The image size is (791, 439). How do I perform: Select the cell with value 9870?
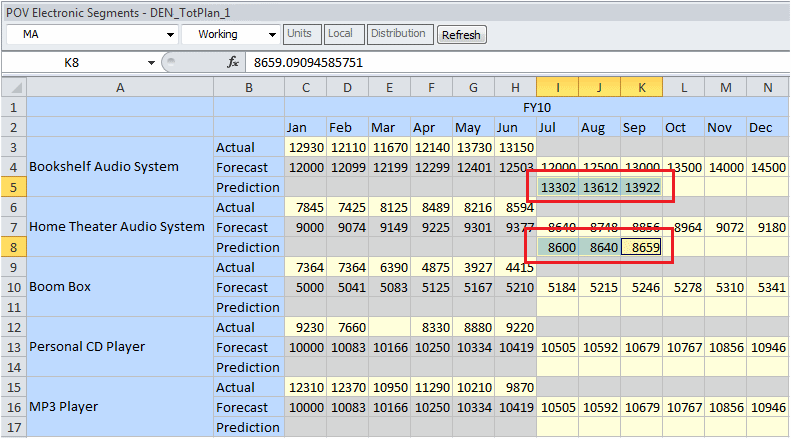[x=515, y=388]
